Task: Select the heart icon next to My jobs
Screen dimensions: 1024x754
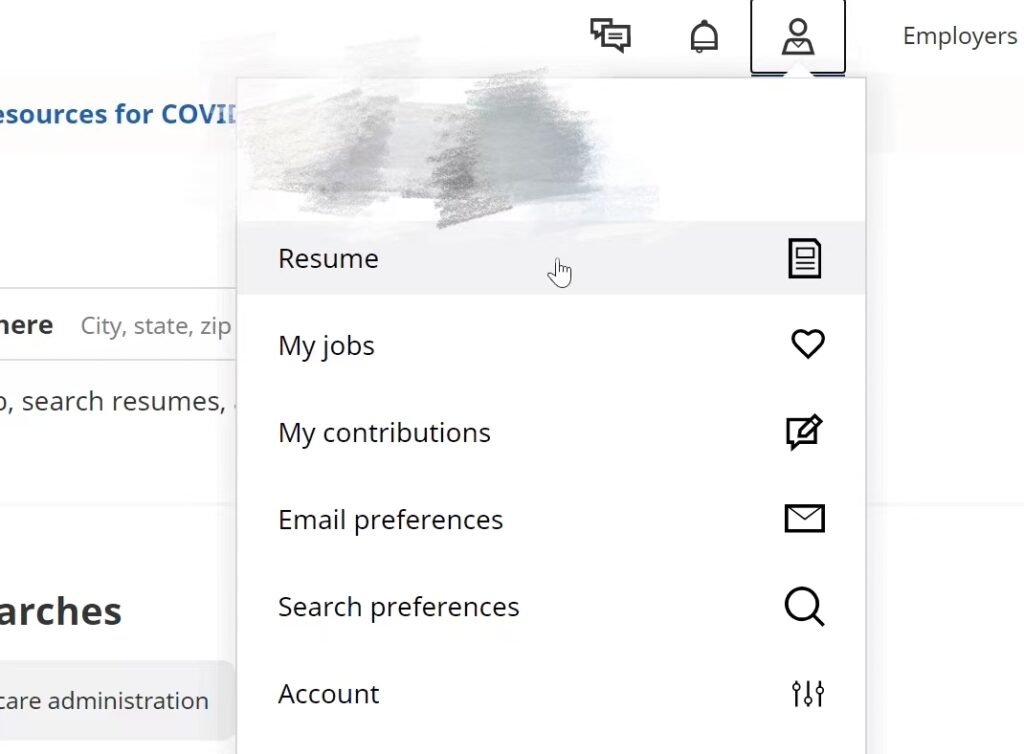Action: pyautogui.click(x=807, y=344)
